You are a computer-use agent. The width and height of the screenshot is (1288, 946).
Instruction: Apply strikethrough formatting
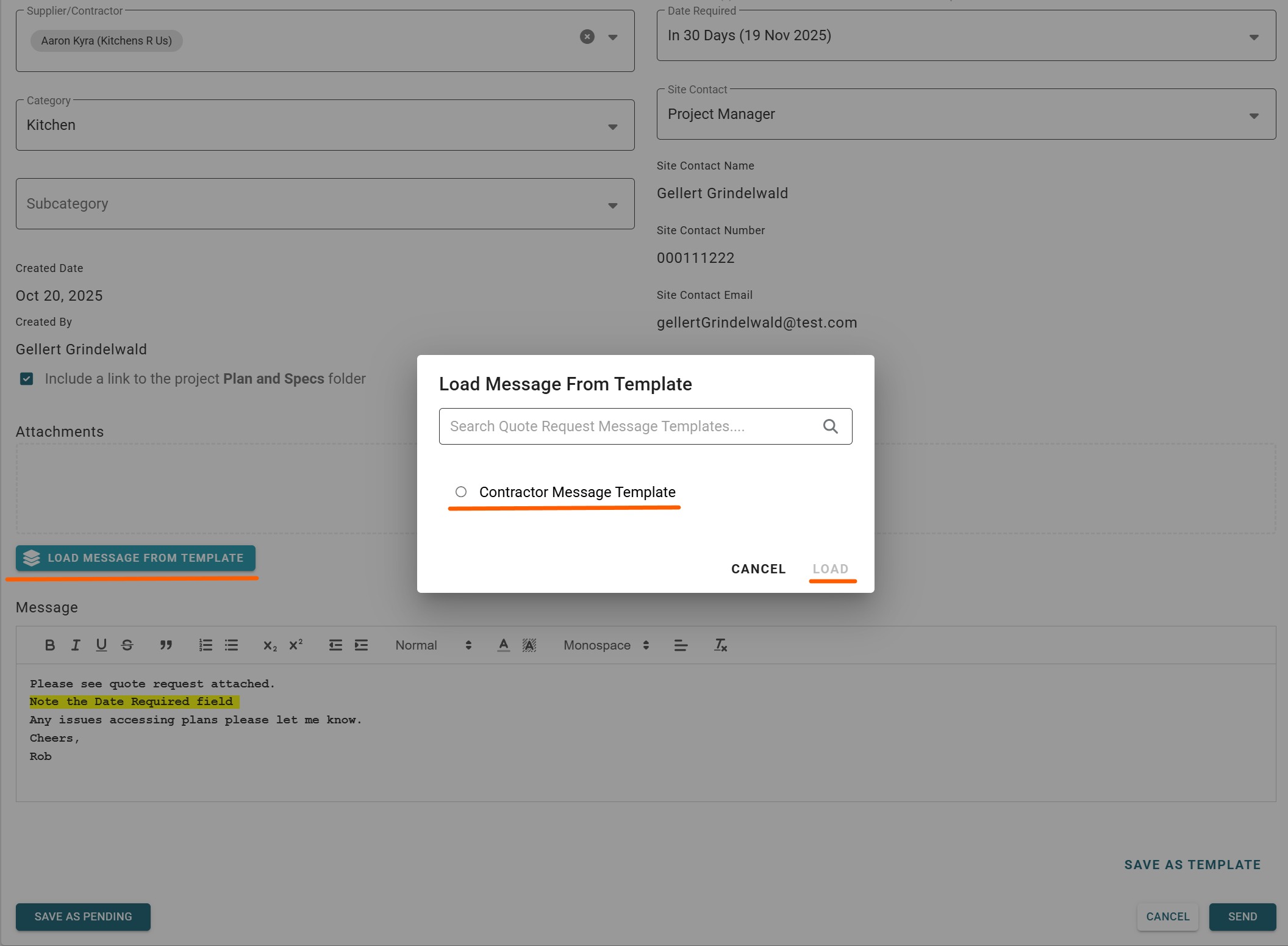pos(127,645)
